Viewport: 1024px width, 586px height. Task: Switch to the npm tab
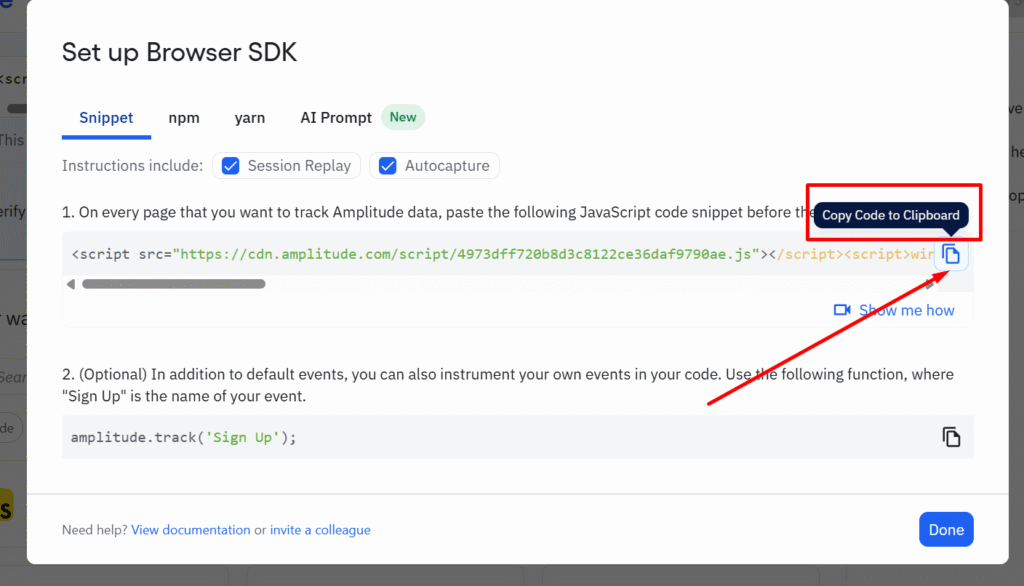pos(184,118)
